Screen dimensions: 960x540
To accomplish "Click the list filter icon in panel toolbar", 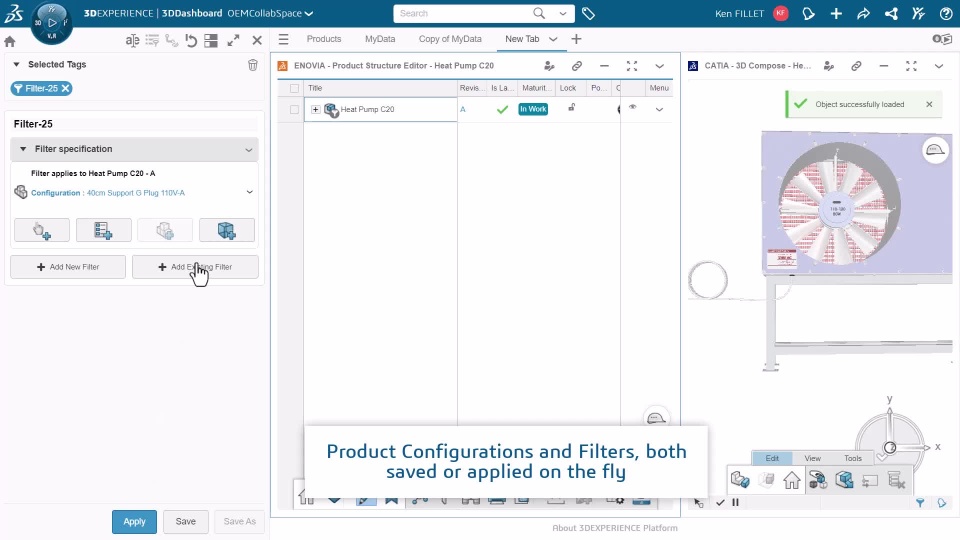I will pyautogui.click(x=152, y=40).
